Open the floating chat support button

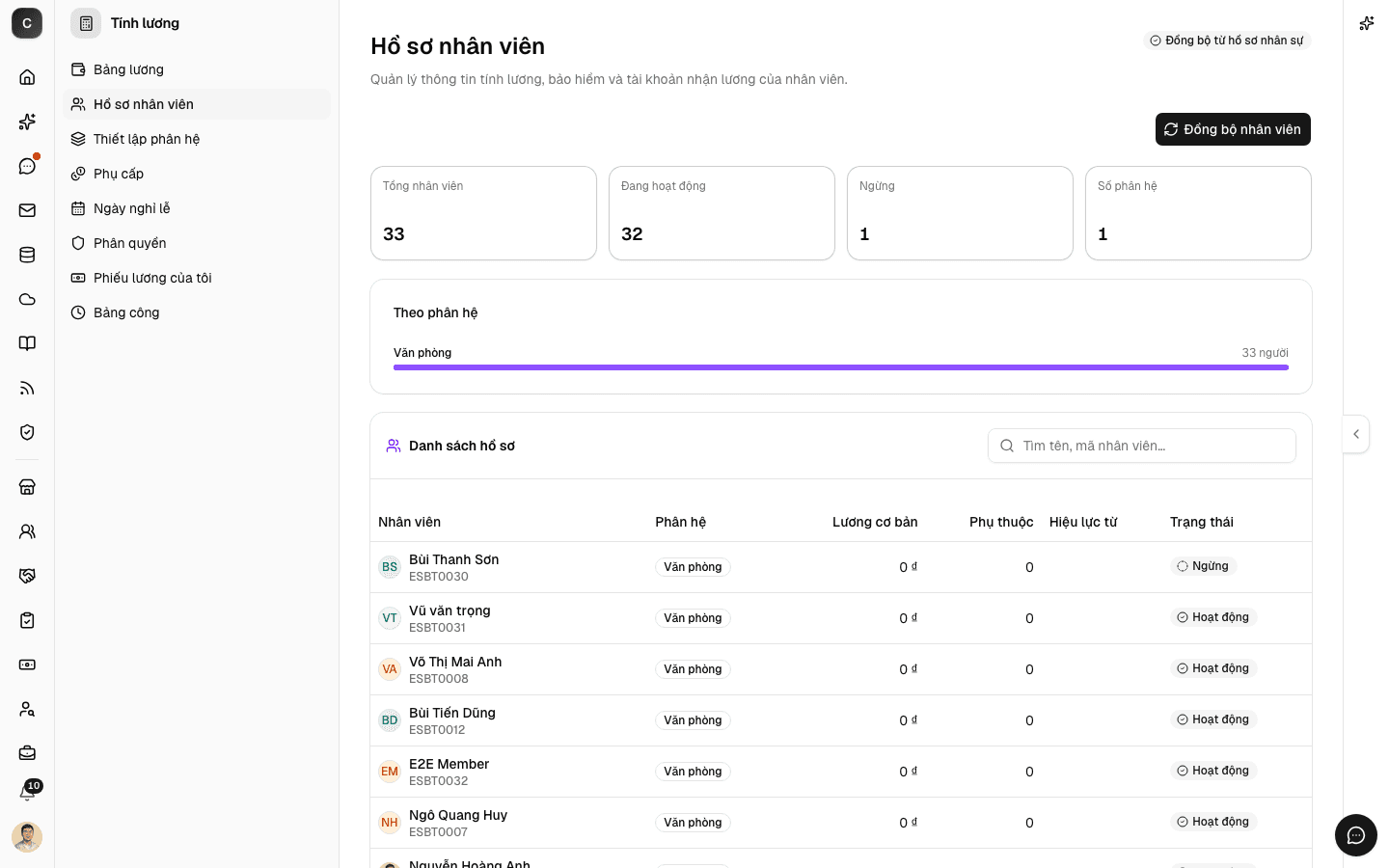1356,835
